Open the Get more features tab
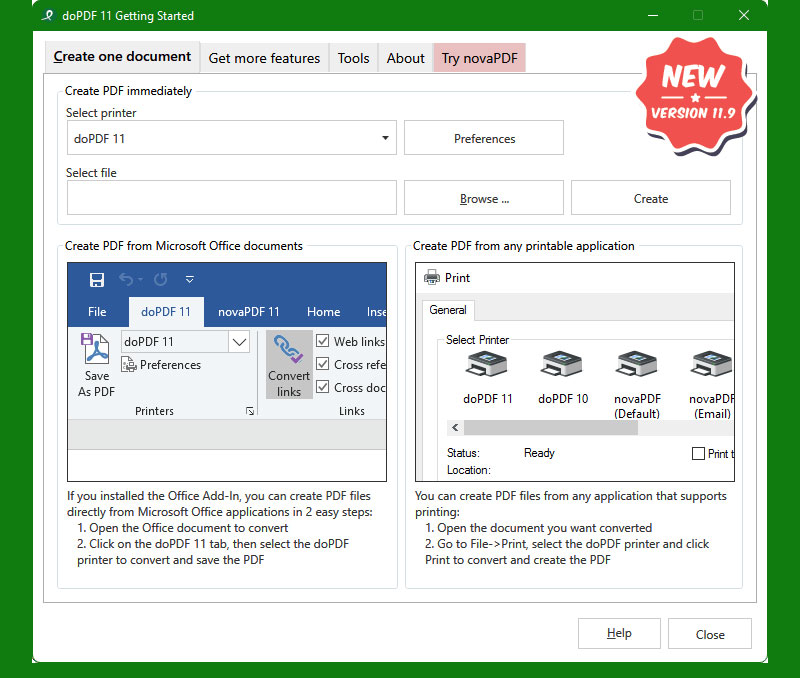This screenshot has height=678, width=800. click(x=264, y=58)
